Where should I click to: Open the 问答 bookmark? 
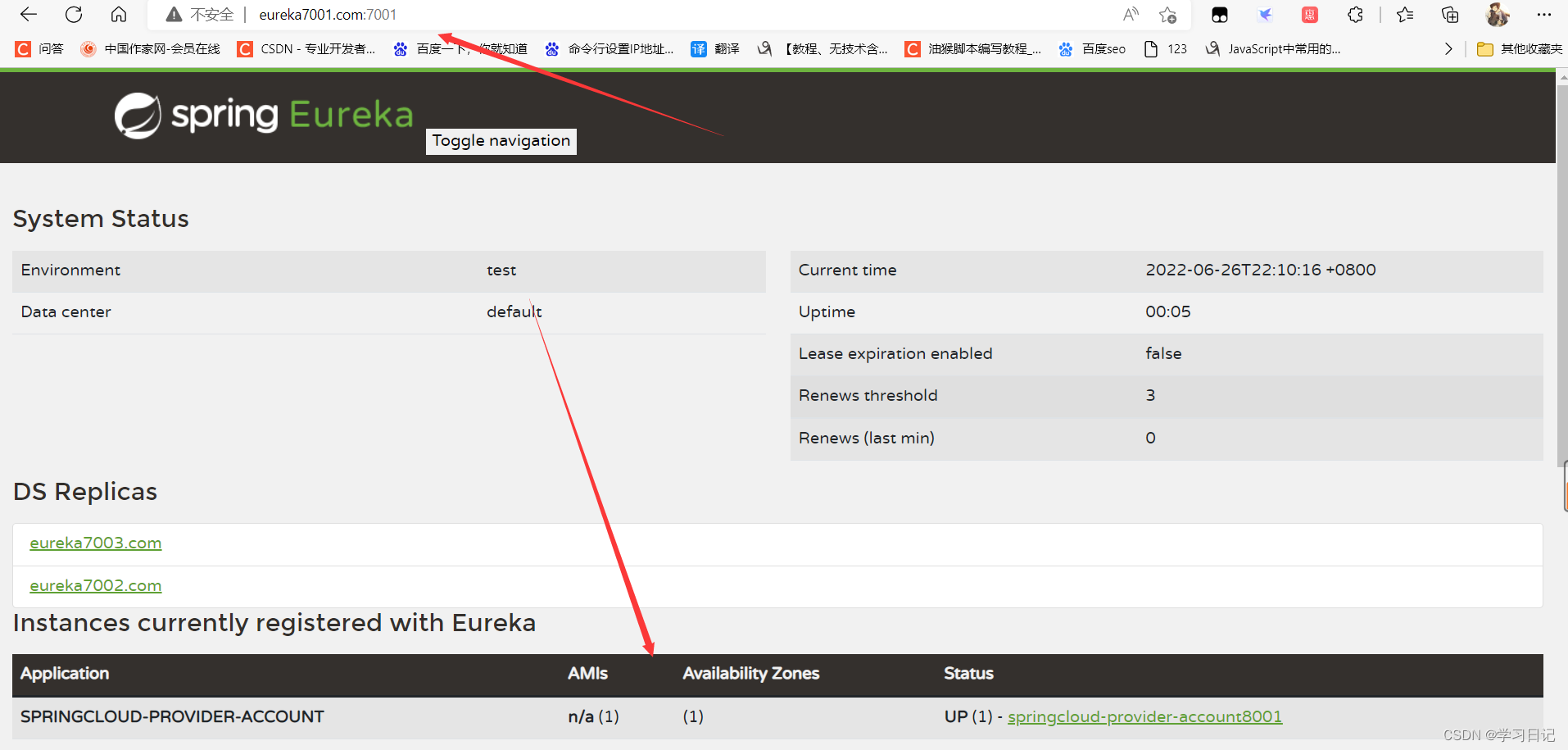point(39,49)
